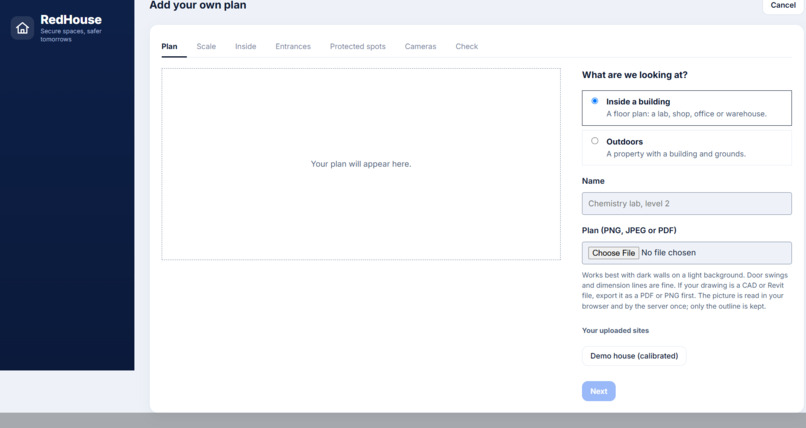
Task: Cancel adding the plan
Action: pyautogui.click(x=783, y=5)
